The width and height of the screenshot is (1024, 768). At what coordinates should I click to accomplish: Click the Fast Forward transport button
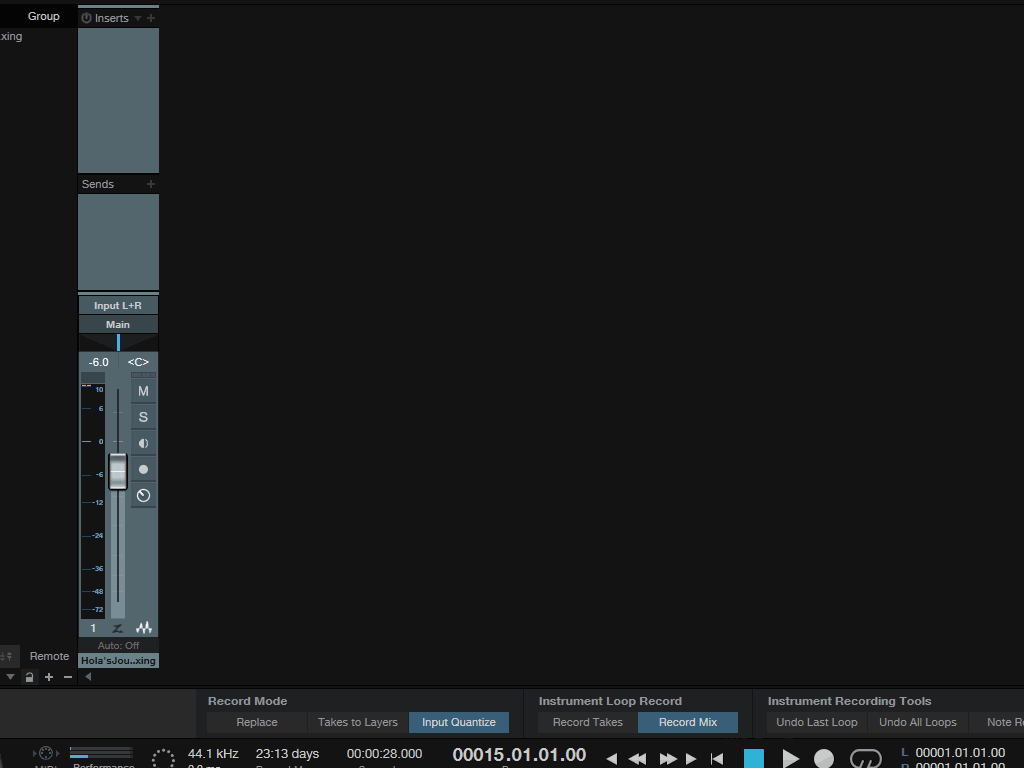point(668,759)
